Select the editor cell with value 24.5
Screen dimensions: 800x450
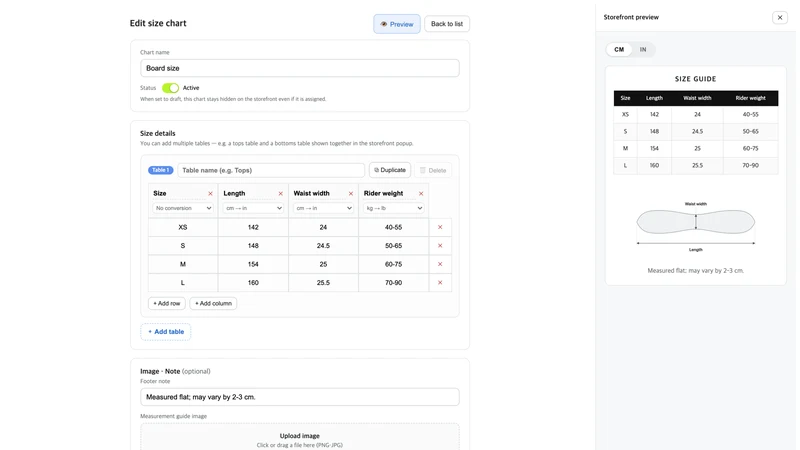[323, 245]
